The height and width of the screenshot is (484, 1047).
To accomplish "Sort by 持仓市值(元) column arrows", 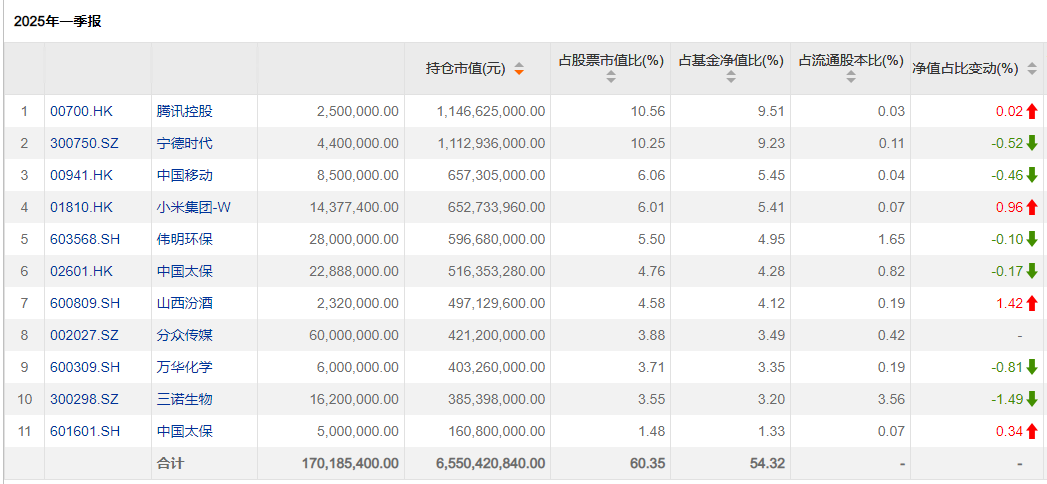I will pyautogui.click(x=519, y=69).
